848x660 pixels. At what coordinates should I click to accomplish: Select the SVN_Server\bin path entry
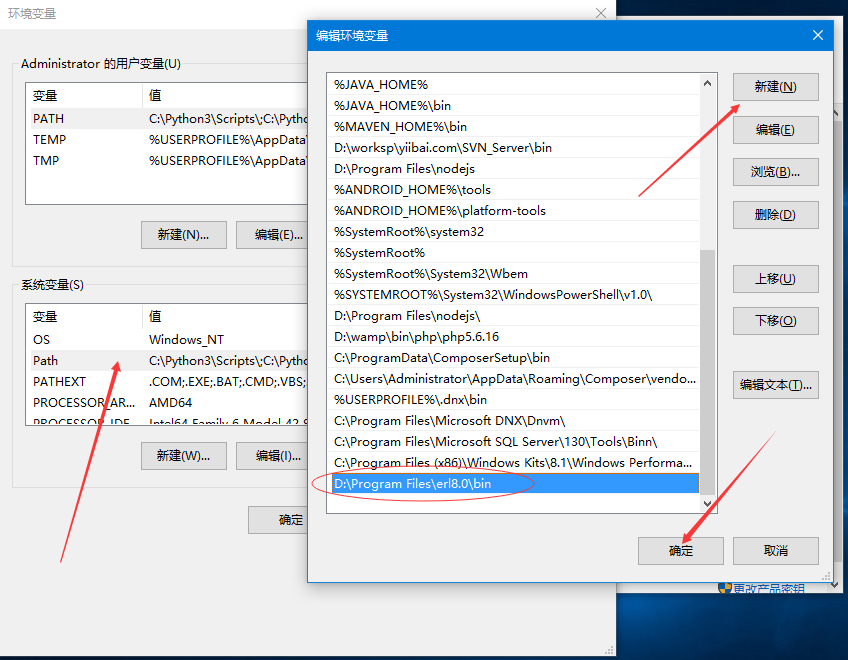[513, 148]
